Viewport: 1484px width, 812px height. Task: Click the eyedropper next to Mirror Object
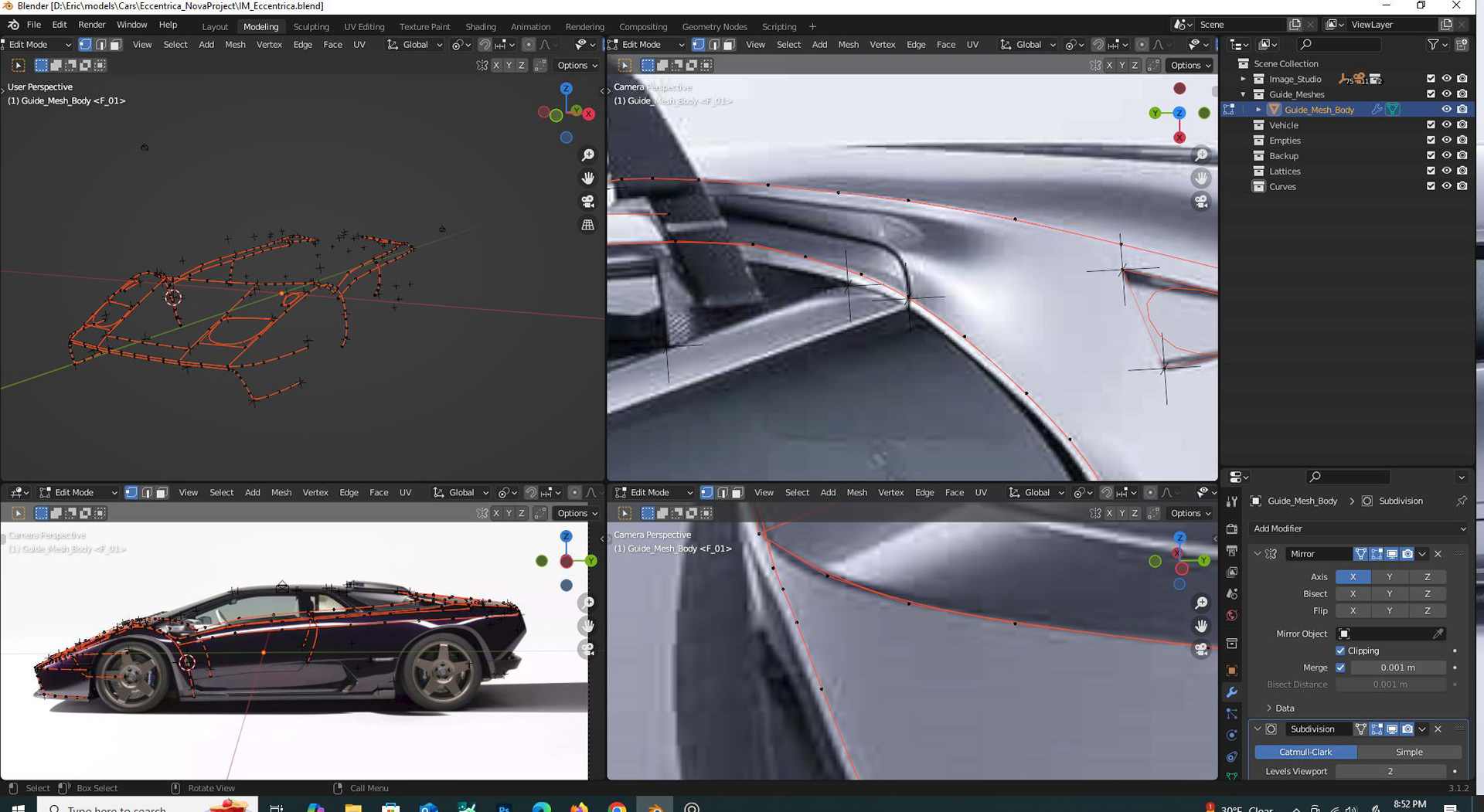click(x=1438, y=634)
